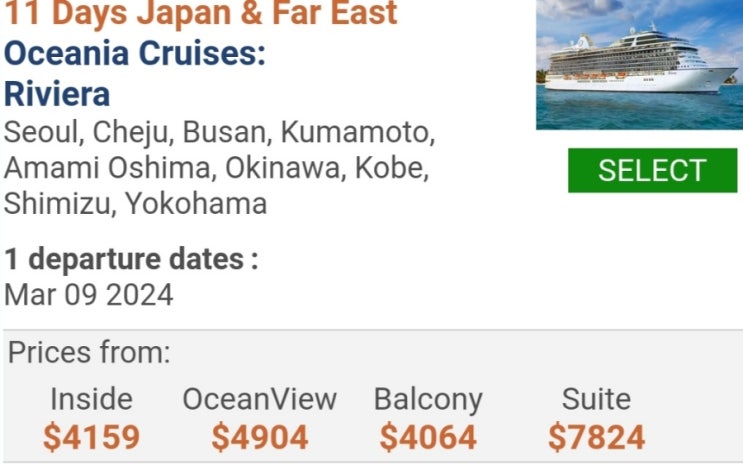Open the 11 Days Japan & Far East title
The image size is (743, 465).
[201, 14]
